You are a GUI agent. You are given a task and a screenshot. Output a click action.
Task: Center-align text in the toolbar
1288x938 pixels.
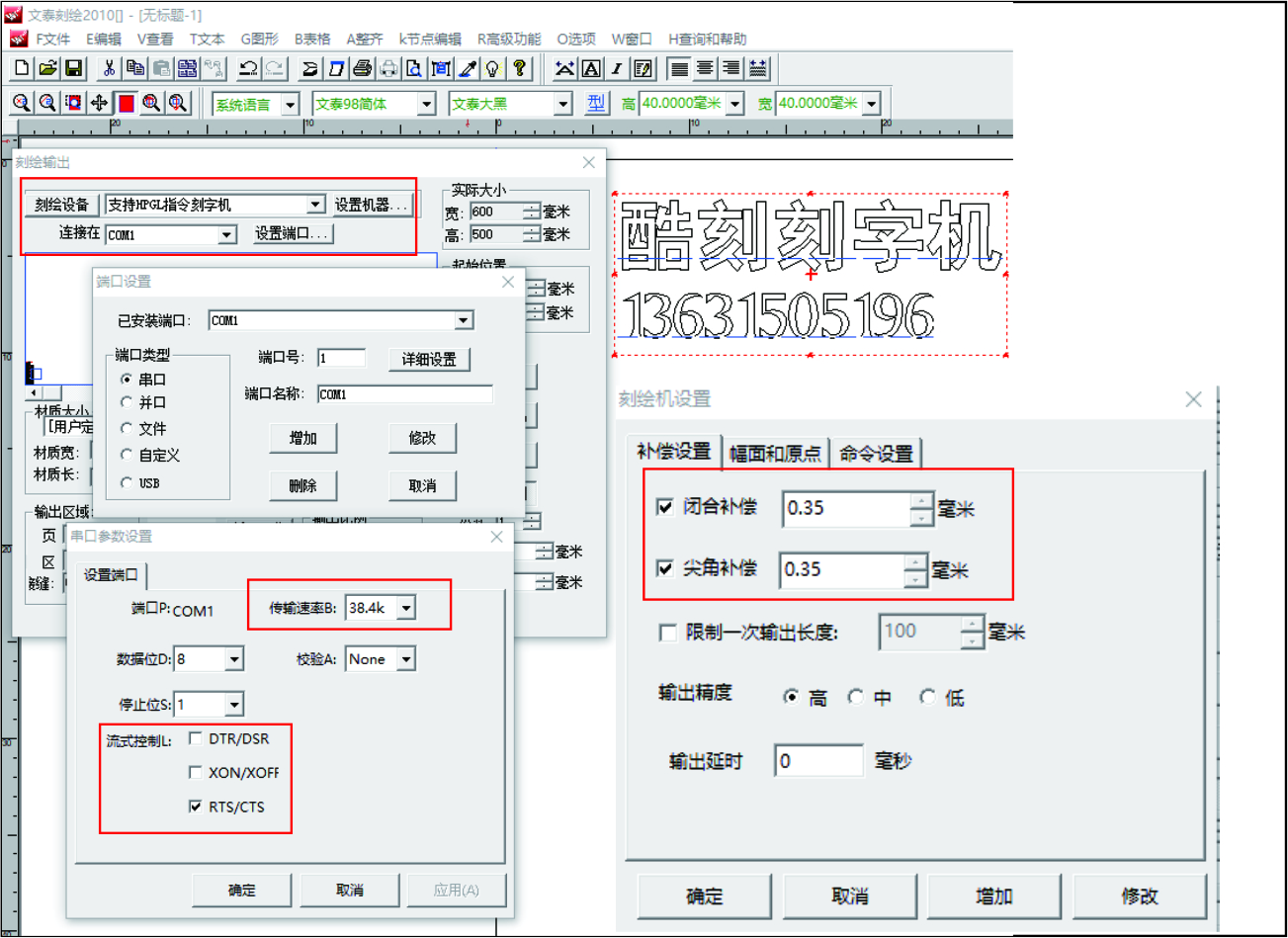point(705,68)
